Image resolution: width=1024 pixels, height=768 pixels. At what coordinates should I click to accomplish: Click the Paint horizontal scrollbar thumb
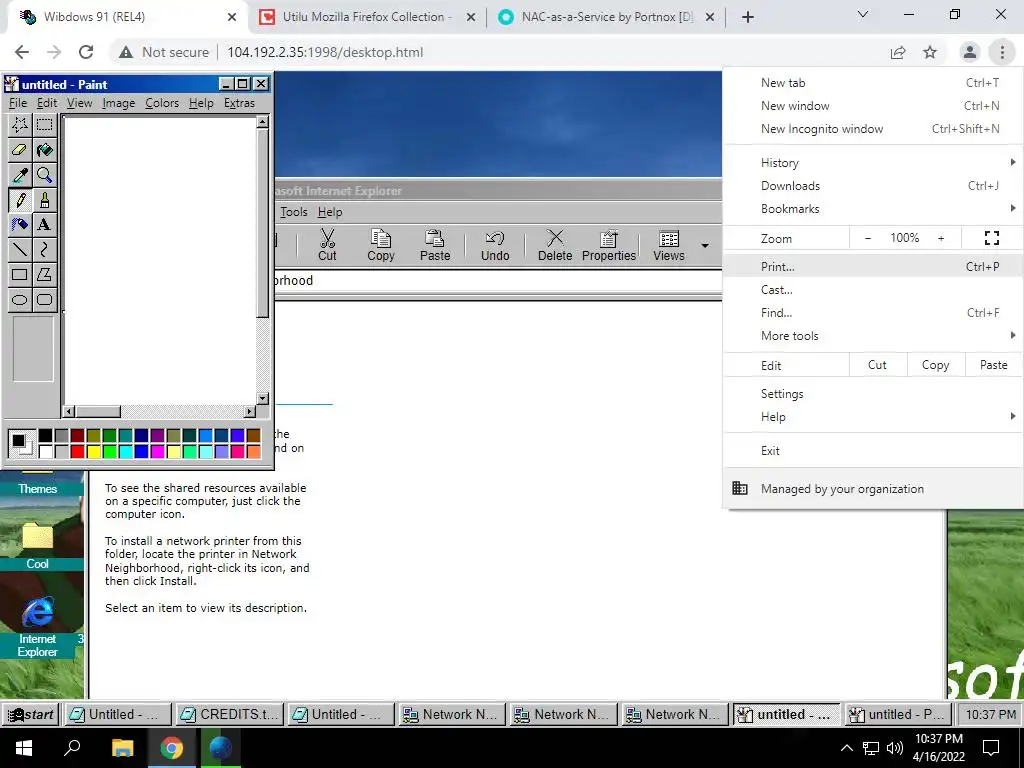pyautogui.click(x=98, y=411)
